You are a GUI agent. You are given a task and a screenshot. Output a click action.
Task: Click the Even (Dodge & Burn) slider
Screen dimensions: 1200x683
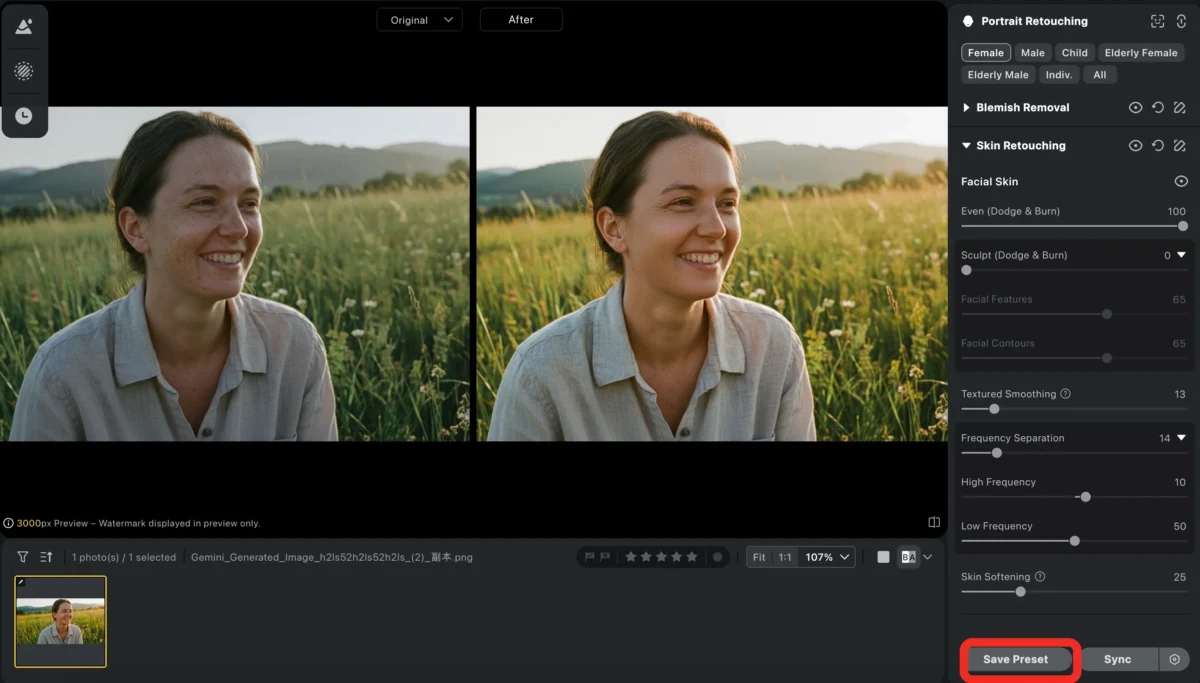1073,226
